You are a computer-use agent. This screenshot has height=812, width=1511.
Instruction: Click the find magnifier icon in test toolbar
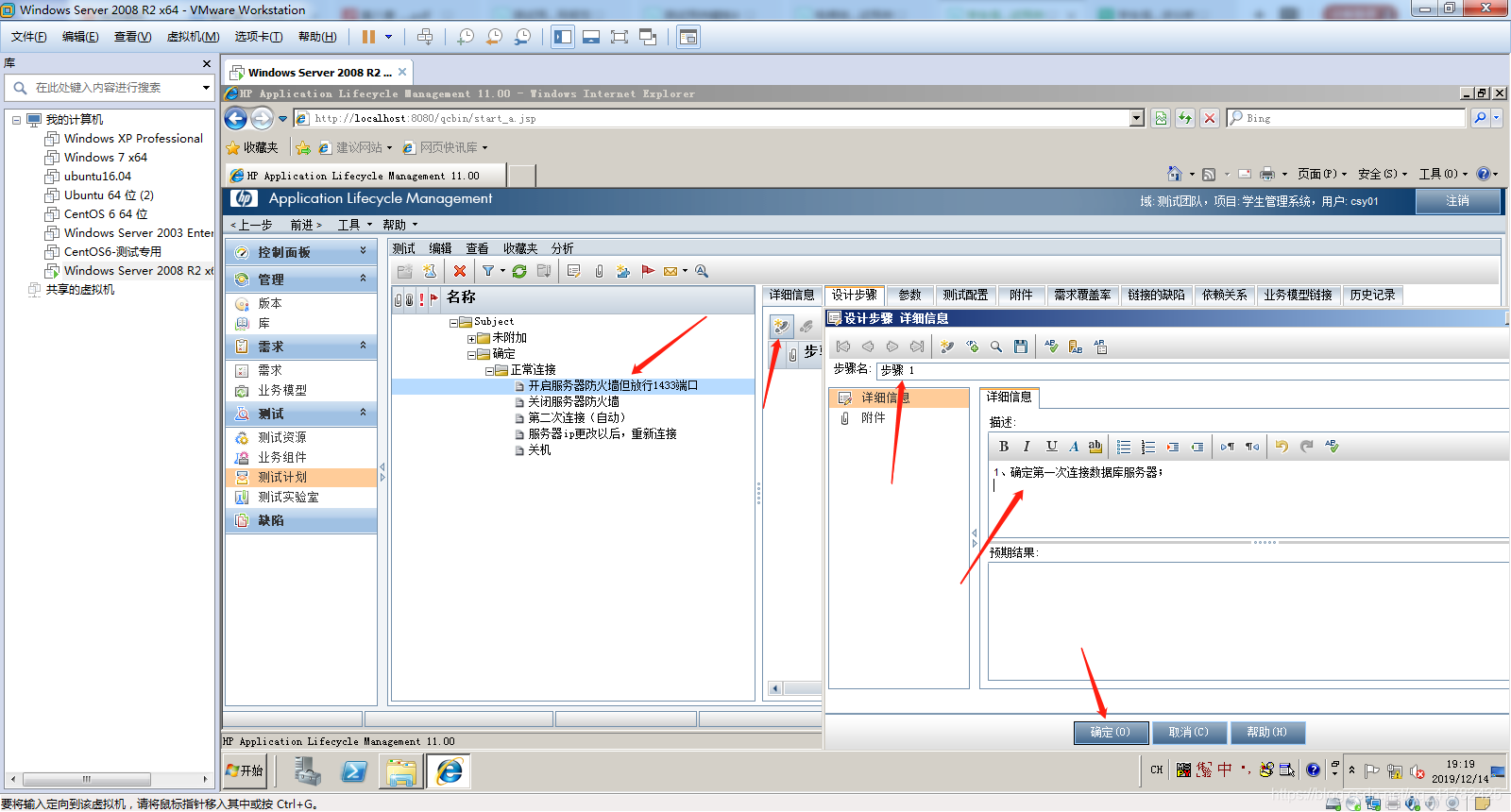[x=702, y=271]
